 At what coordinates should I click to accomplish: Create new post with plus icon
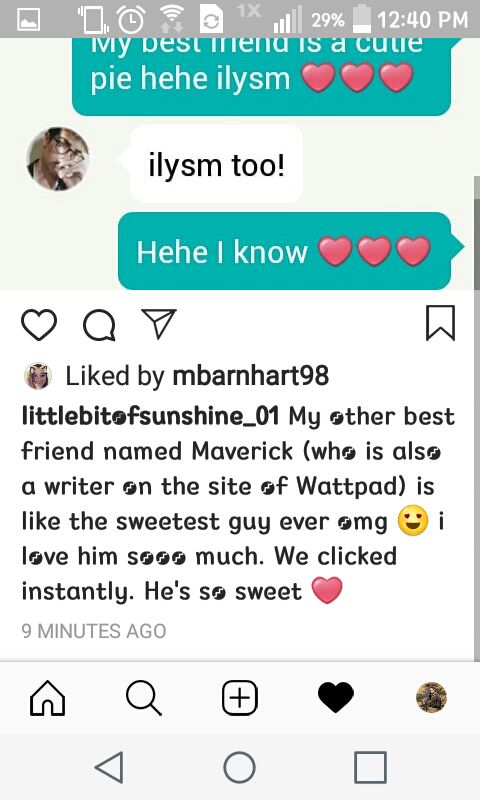pyautogui.click(x=240, y=697)
